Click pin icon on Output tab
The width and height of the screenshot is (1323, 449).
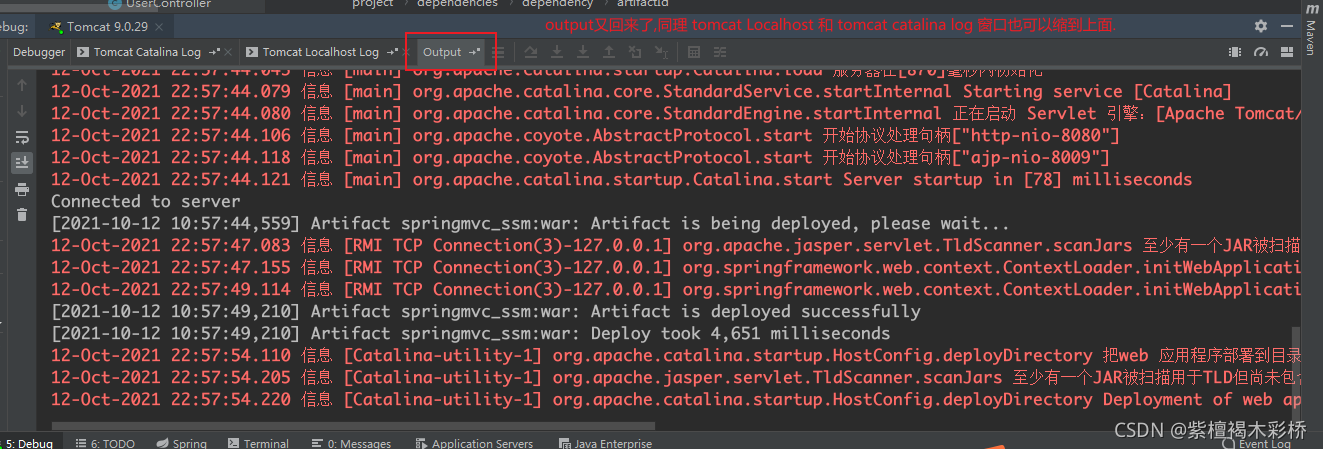474,52
